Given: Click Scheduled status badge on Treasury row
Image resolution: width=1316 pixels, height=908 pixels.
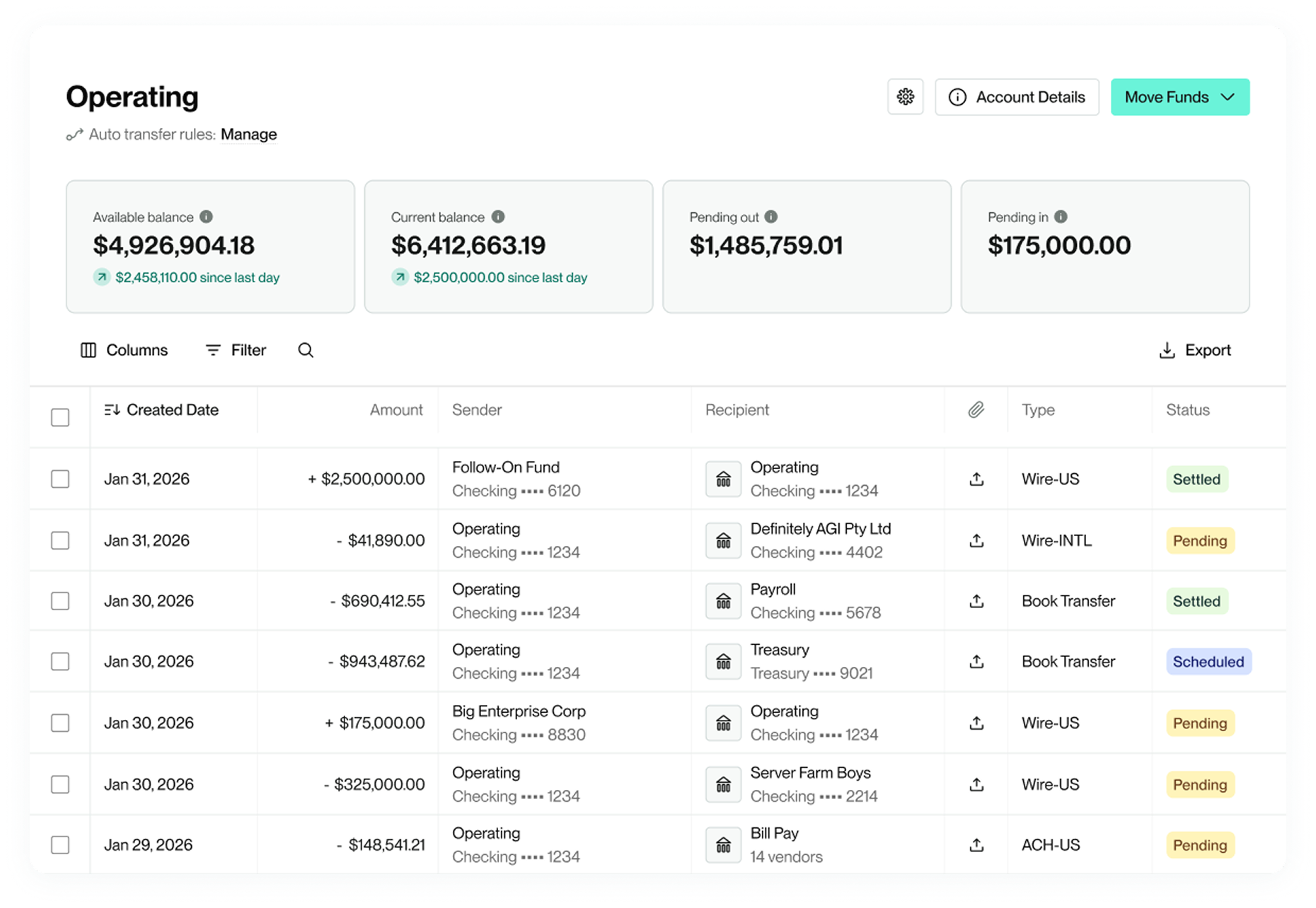Looking at the screenshot, I should point(1208,661).
